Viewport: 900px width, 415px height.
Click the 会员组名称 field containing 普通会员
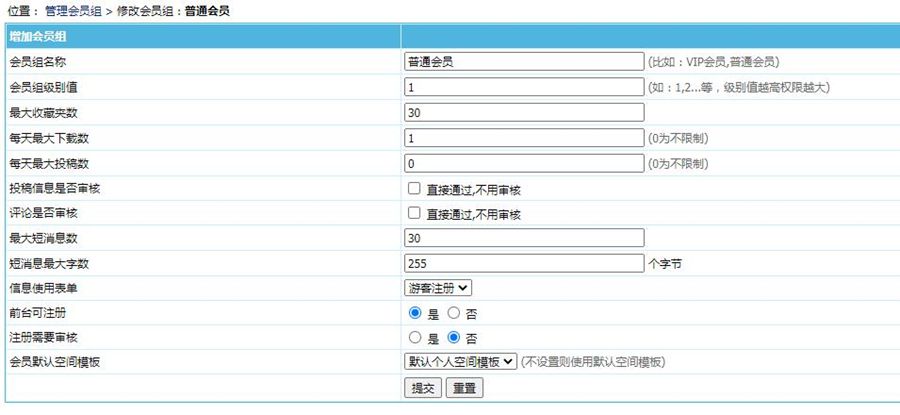pyautogui.click(x=524, y=62)
